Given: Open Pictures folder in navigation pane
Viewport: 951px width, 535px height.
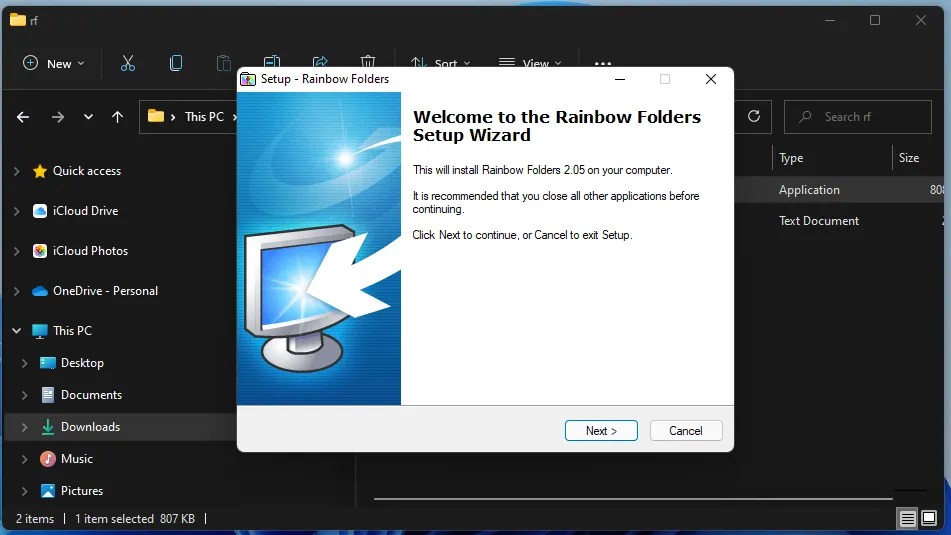Looking at the screenshot, I should click(x=82, y=491).
